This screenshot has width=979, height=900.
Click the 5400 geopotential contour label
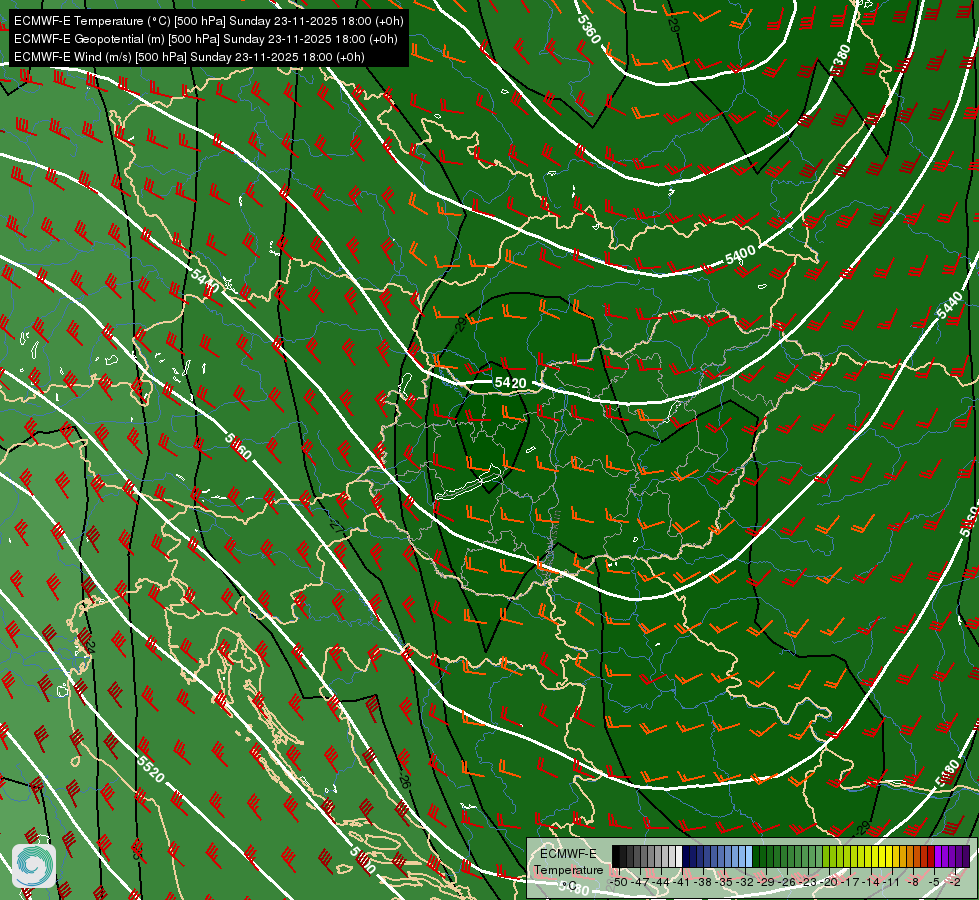coord(740,254)
